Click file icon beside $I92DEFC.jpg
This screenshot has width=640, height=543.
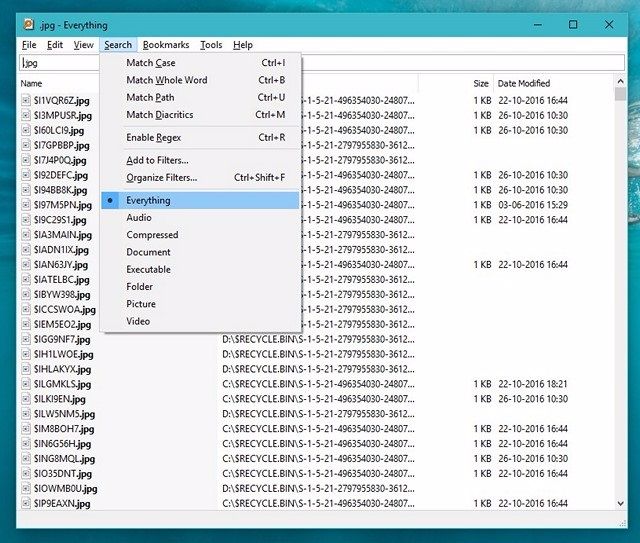click(26, 175)
